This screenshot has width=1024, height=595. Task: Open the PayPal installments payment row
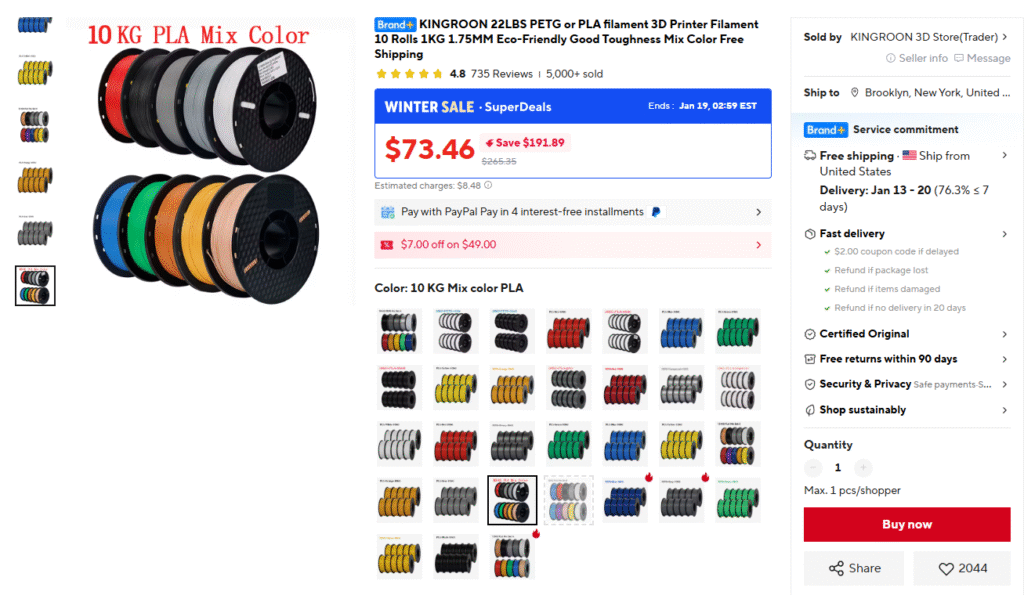point(573,212)
